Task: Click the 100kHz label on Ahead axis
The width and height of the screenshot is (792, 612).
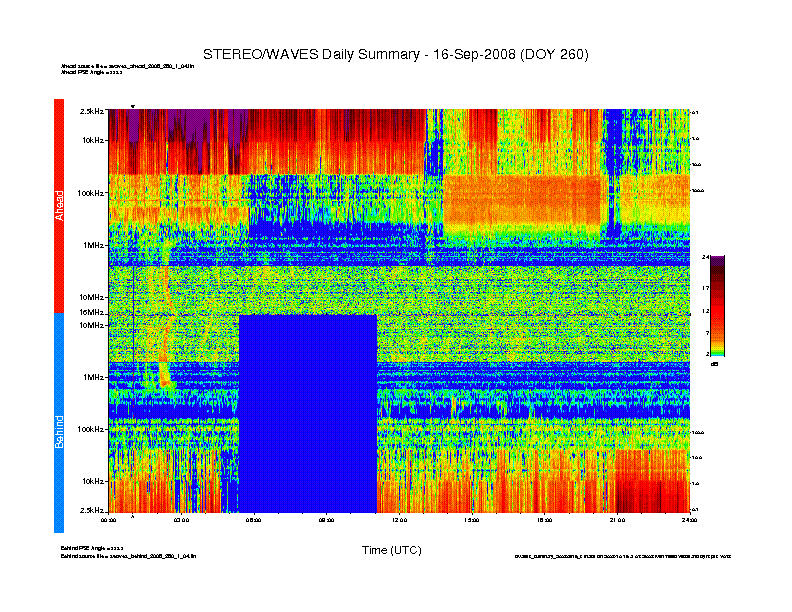Action: click(x=91, y=193)
